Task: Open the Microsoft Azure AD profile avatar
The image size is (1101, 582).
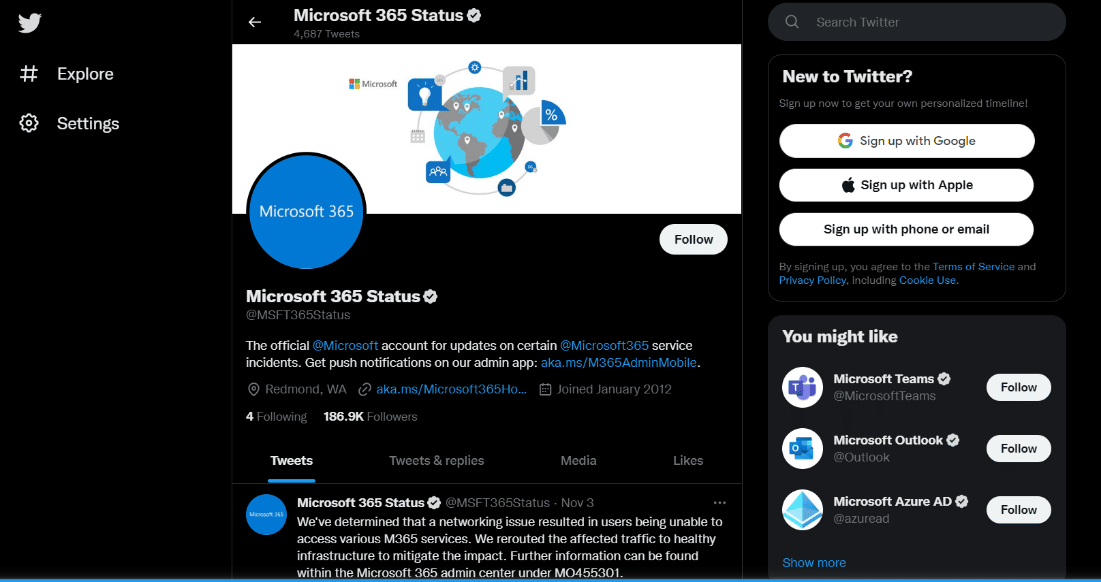Action: (x=802, y=510)
